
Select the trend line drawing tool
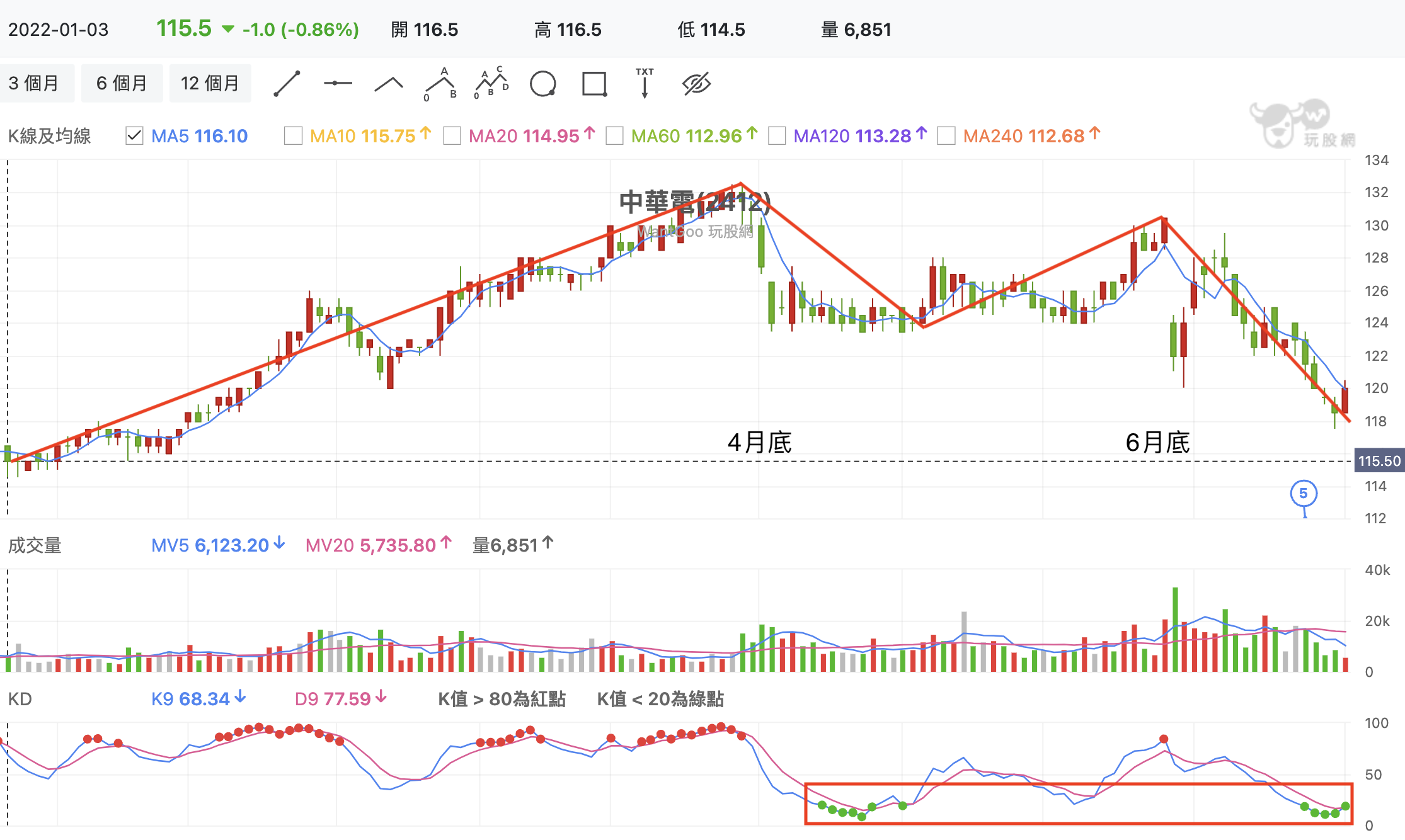point(287,84)
